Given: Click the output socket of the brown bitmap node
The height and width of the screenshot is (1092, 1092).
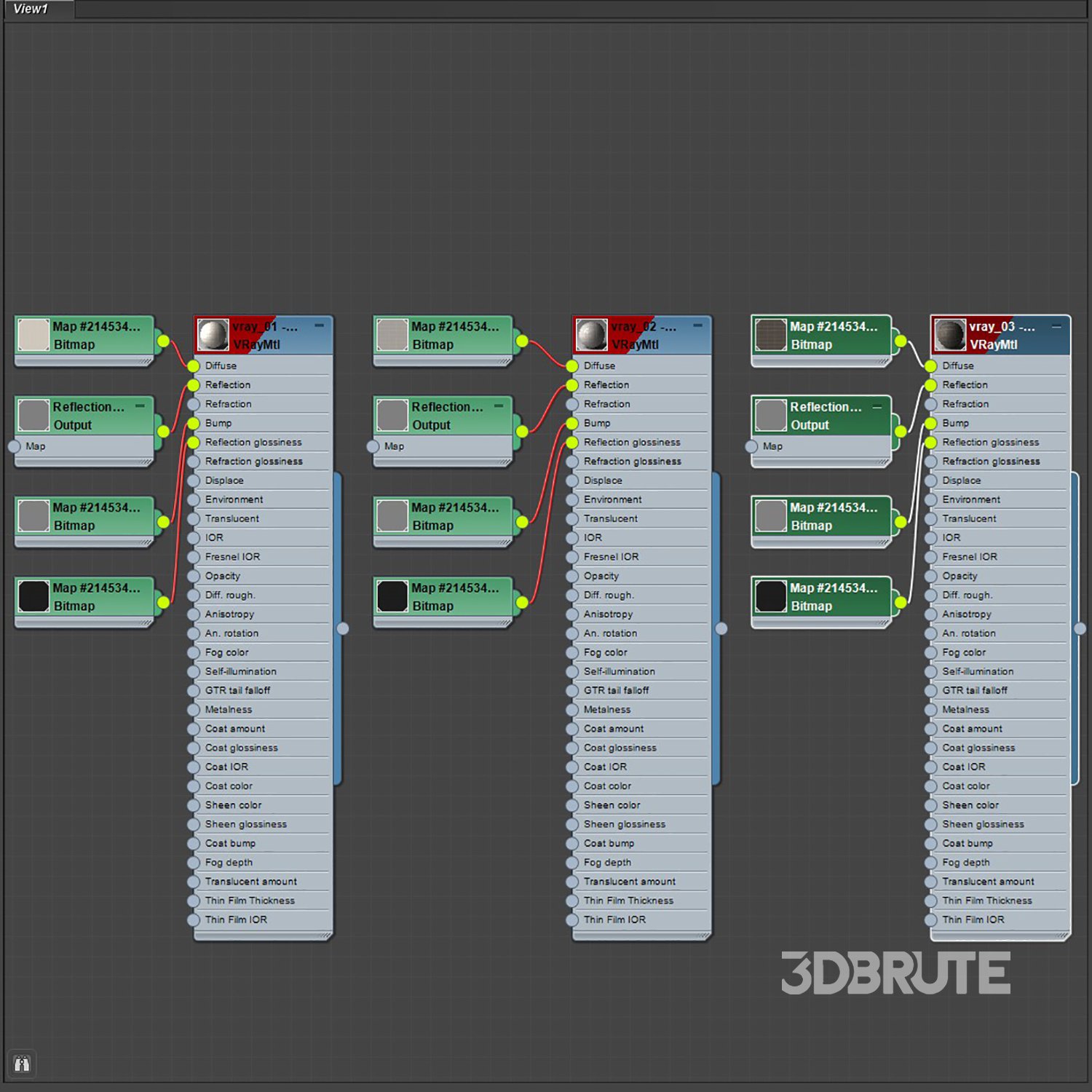Looking at the screenshot, I should (x=901, y=341).
